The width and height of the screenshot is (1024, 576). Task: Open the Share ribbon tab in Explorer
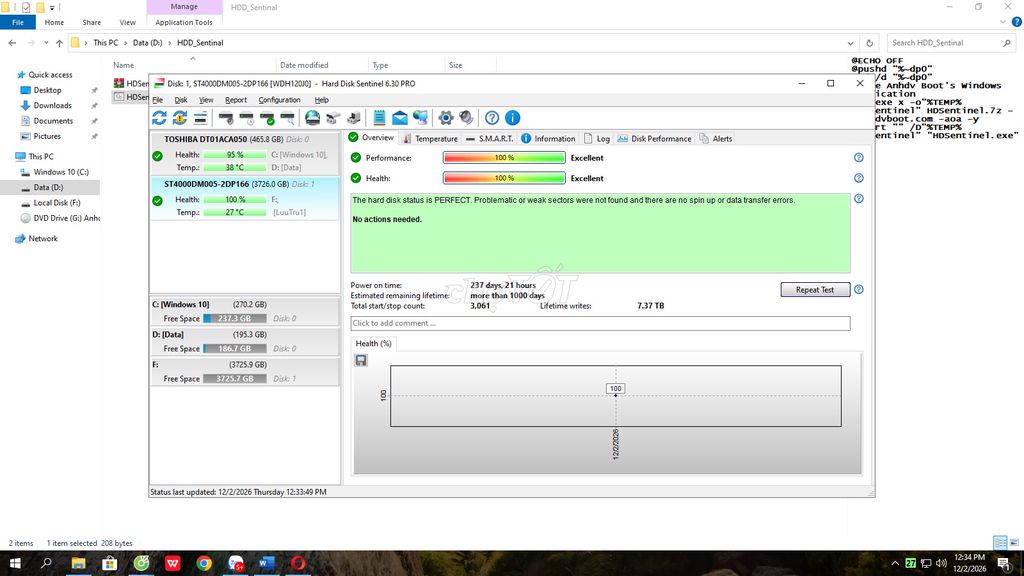click(91, 22)
